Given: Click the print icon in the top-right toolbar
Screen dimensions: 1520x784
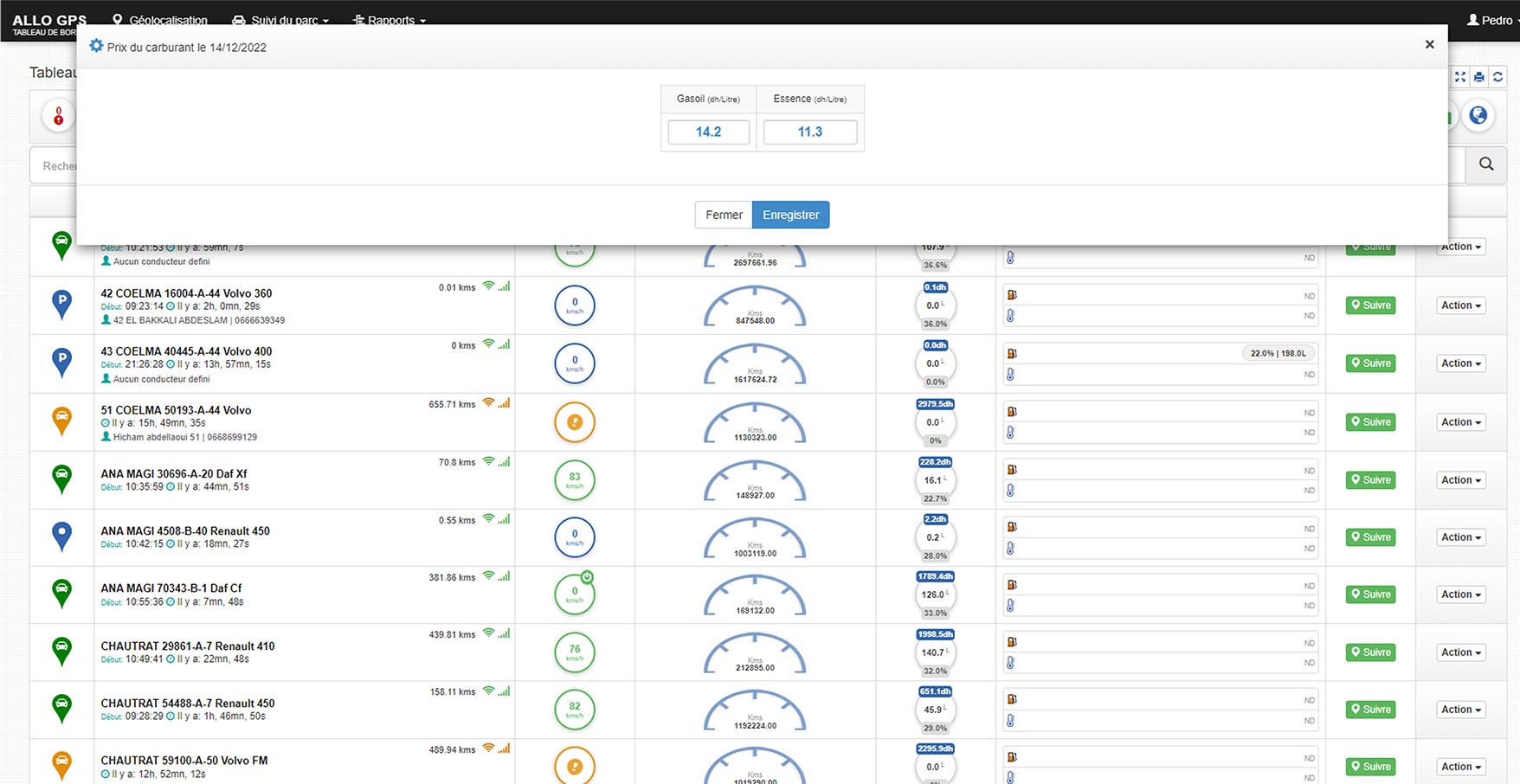Looking at the screenshot, I should 1479,77.
